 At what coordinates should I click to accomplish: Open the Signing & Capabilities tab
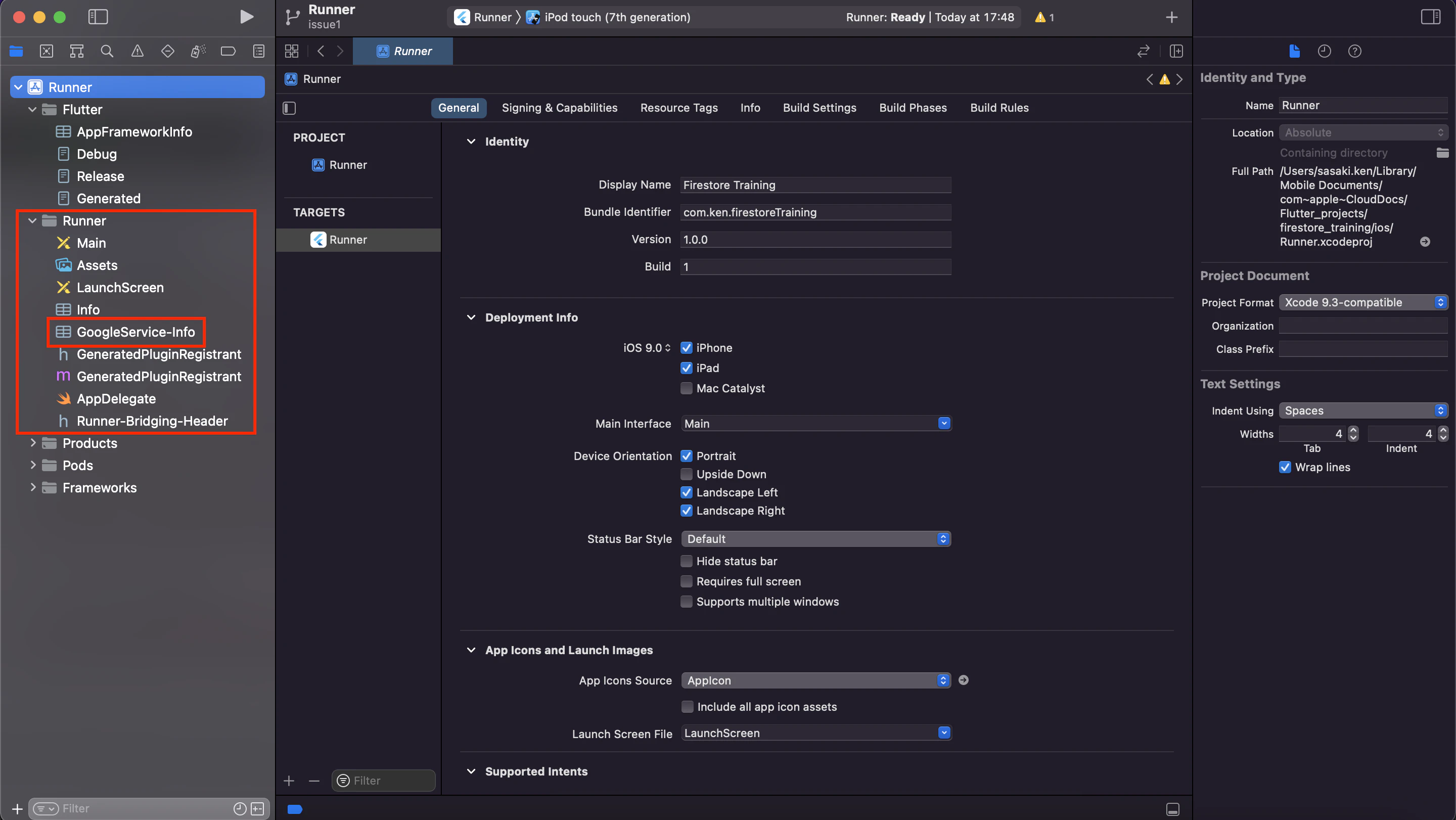click(559, 108)
